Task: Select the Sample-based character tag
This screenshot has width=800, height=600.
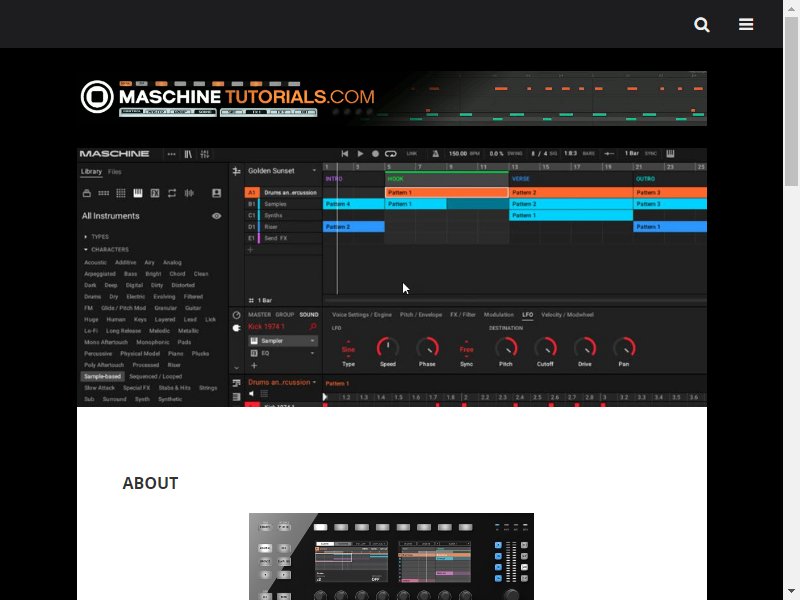Action: coord(103,377)
